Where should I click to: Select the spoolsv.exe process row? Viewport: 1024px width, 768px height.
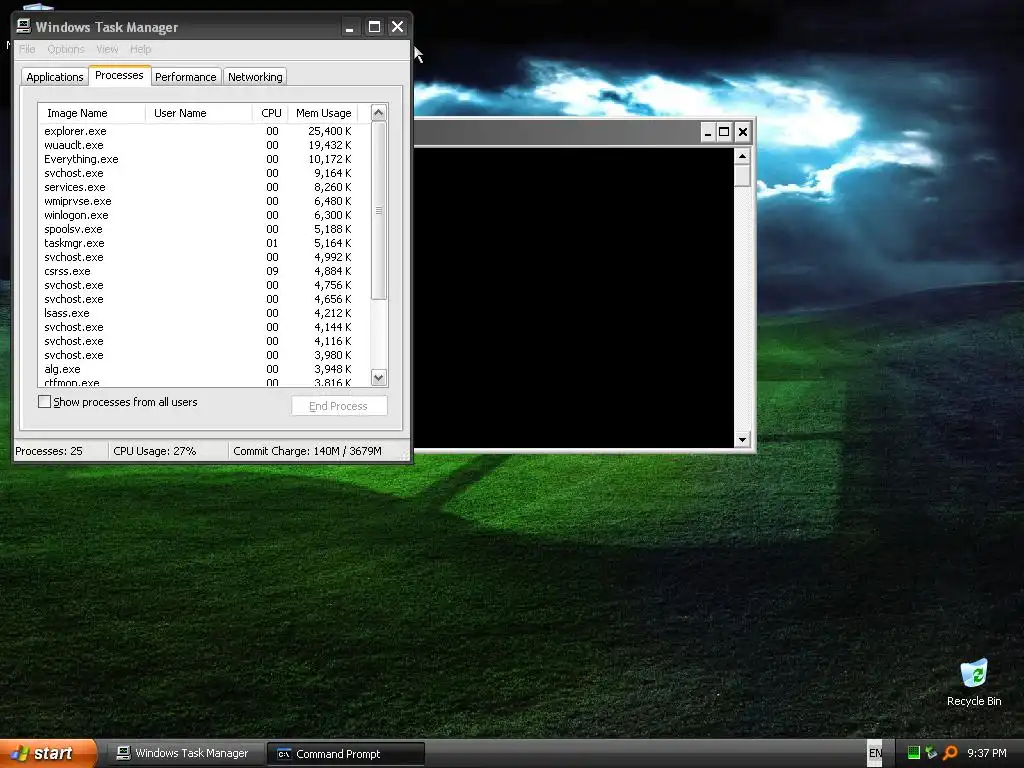coord(204,229)
